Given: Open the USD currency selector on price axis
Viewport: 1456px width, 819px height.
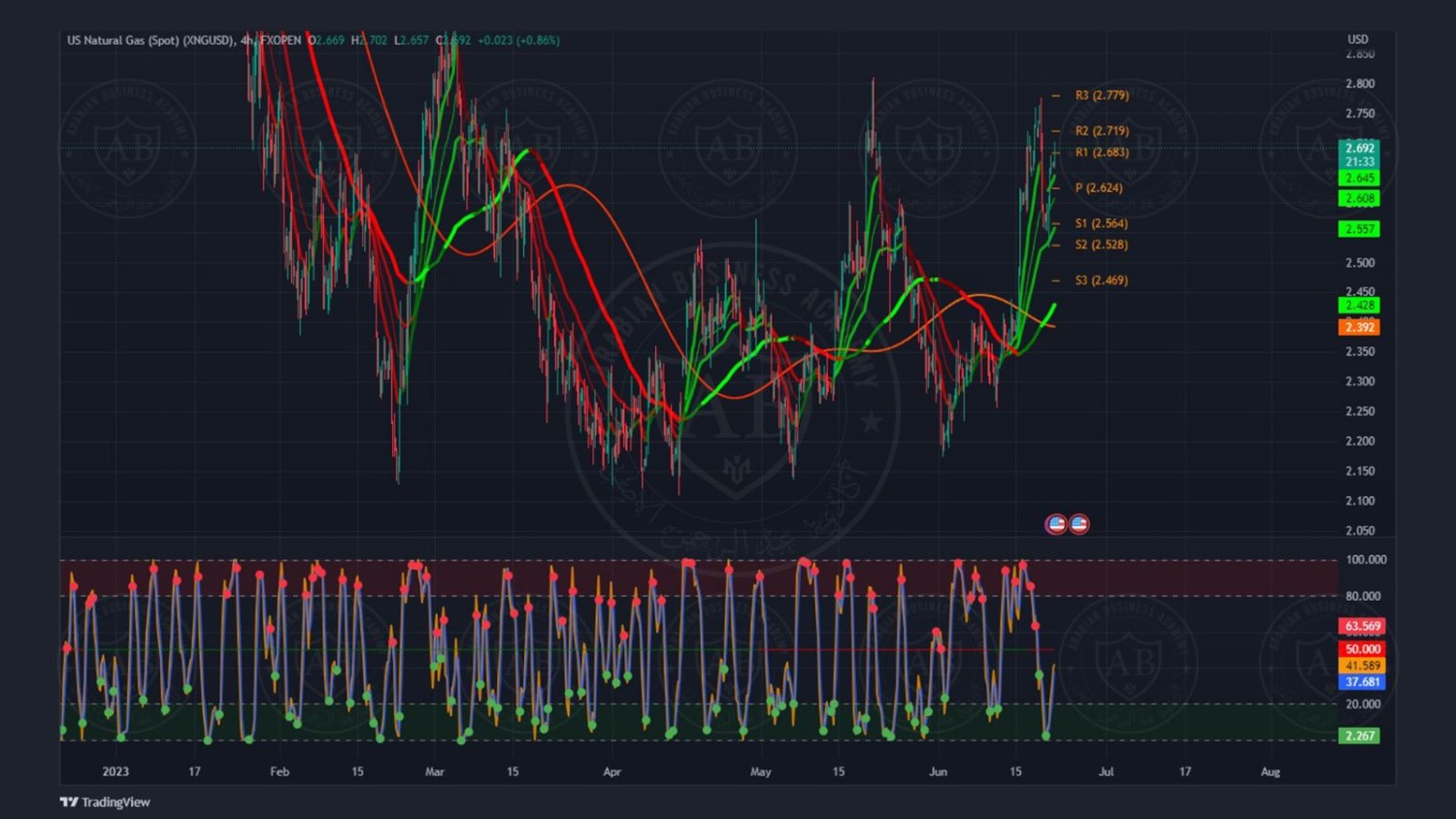Looking at the screenshot, I should 1357,40.
